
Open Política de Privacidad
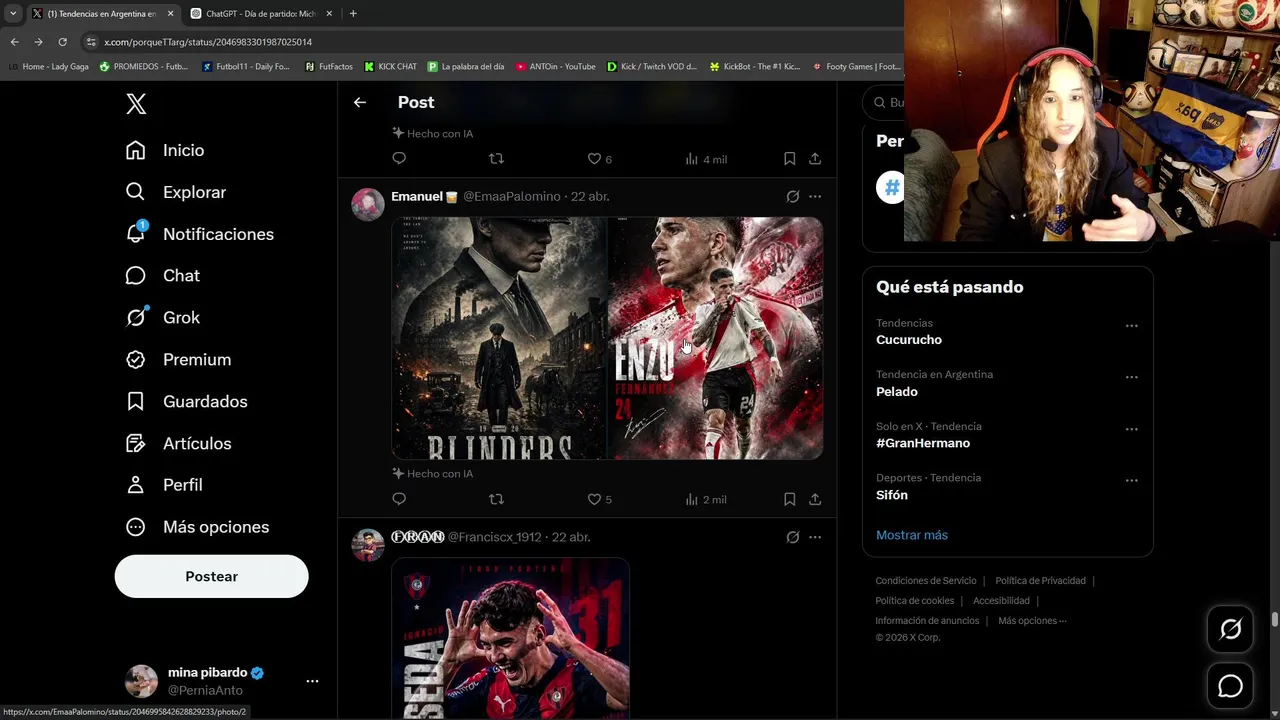click(1040, 581)
